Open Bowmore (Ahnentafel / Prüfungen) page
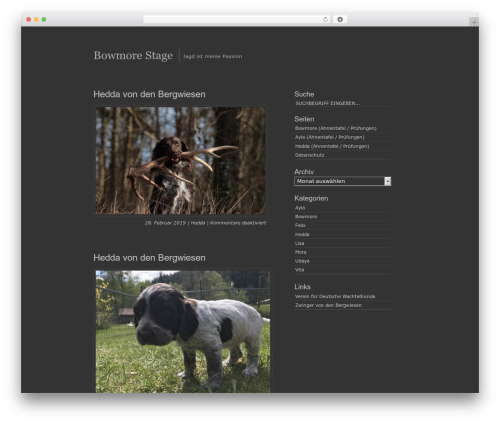The image size is (500, 423). pyautogui.click(x=335, y=128)
